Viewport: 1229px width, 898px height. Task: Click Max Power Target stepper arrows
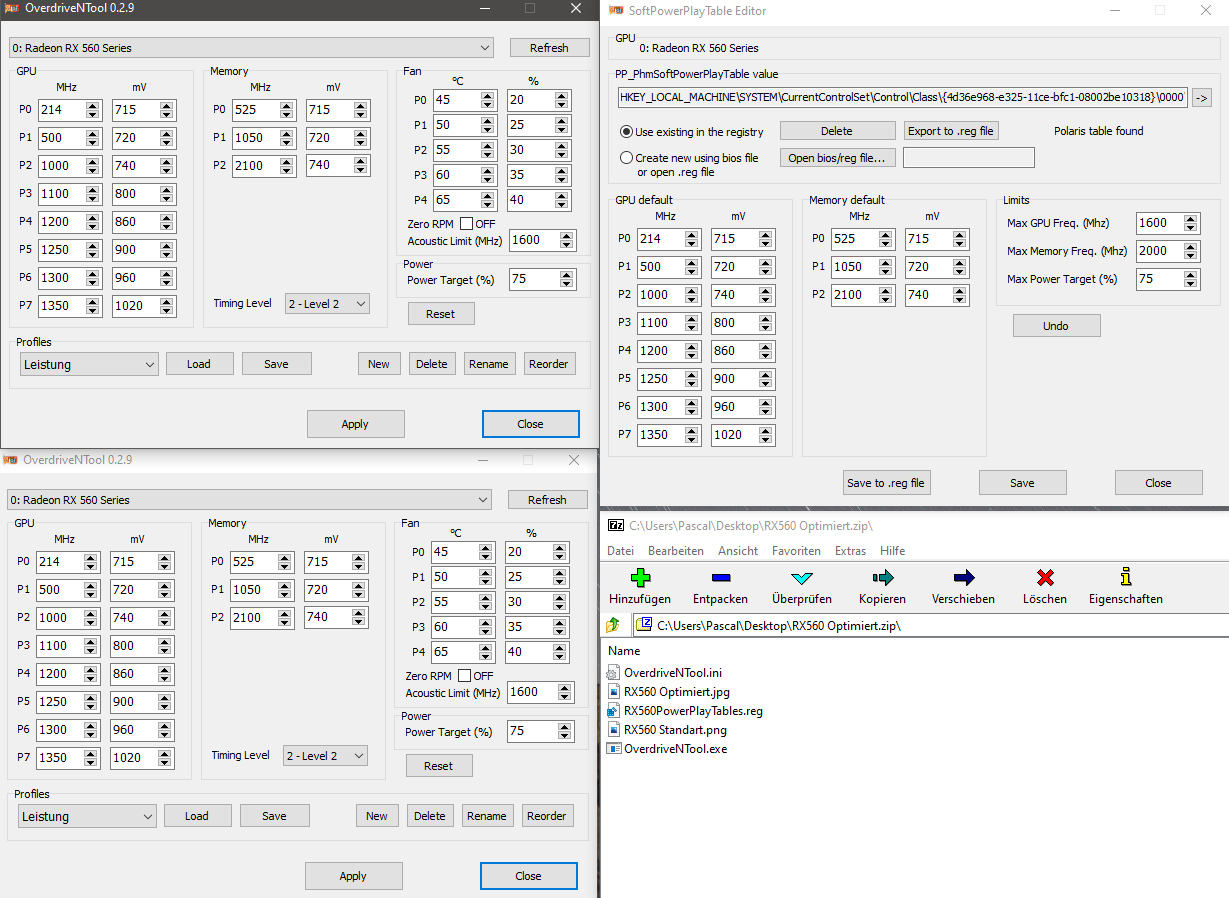[1191, 279]
